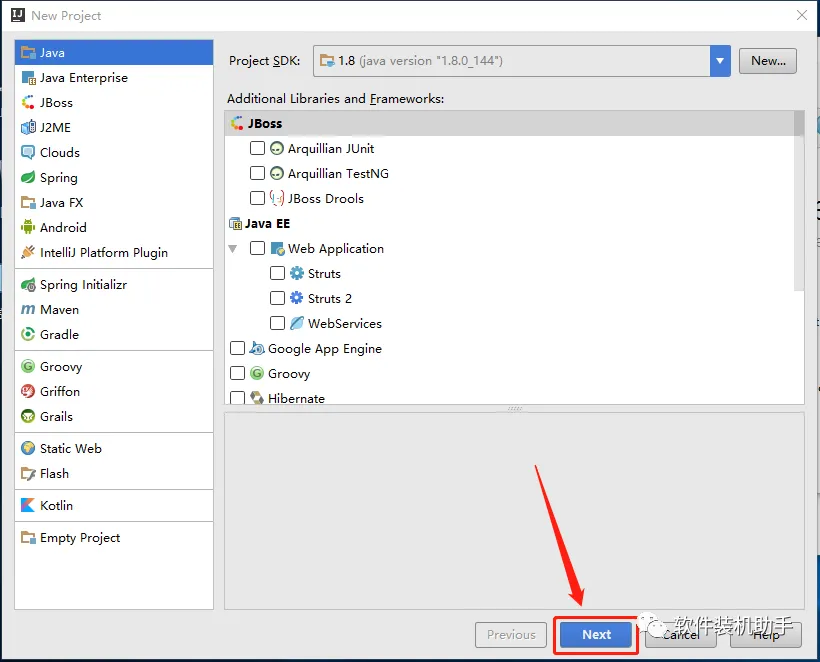
Task: Click the Empty Project folder icon
Action: coord(28,538)
